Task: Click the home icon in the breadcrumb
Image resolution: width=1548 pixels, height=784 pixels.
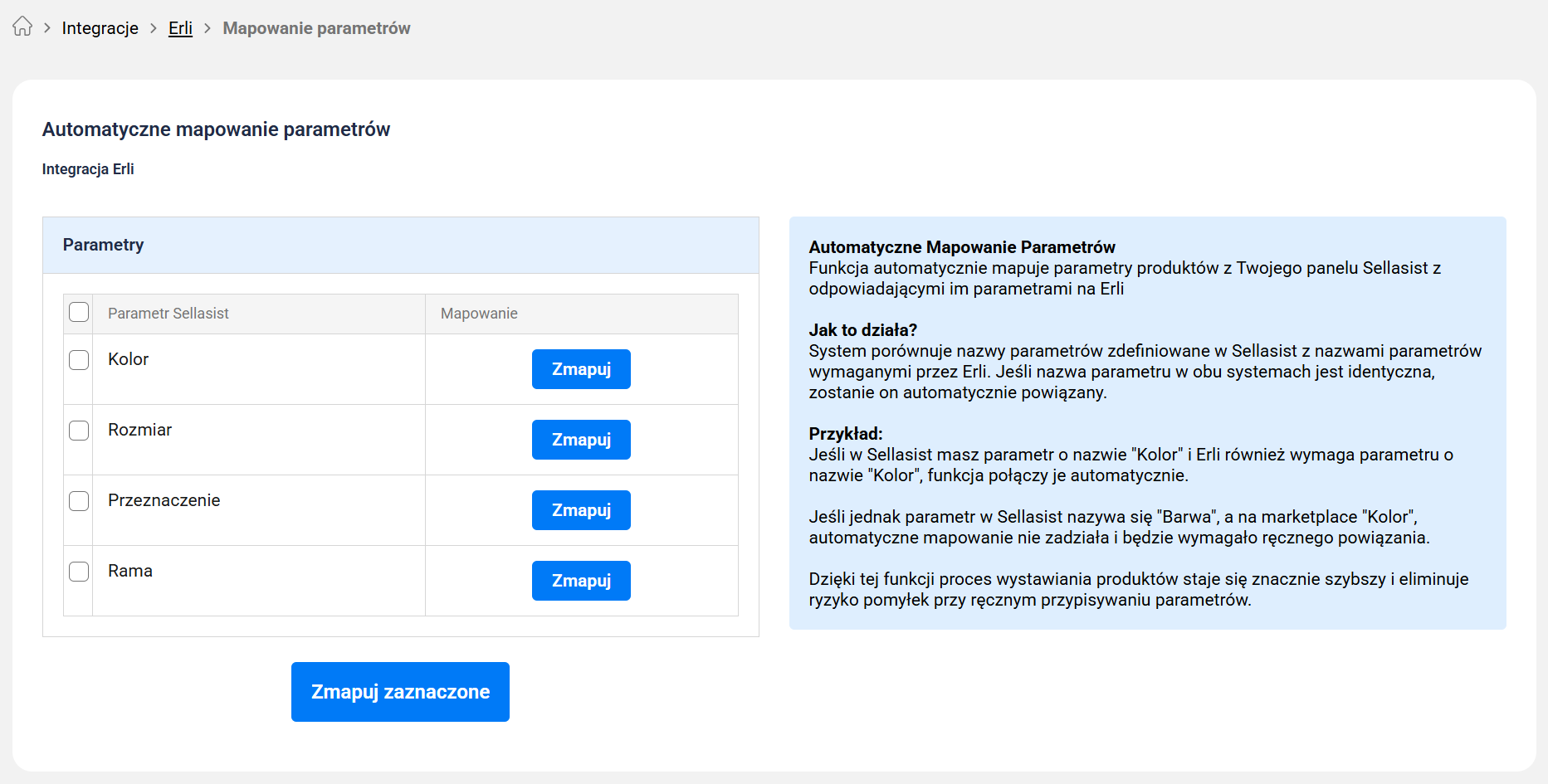Action: click(22, 27)
